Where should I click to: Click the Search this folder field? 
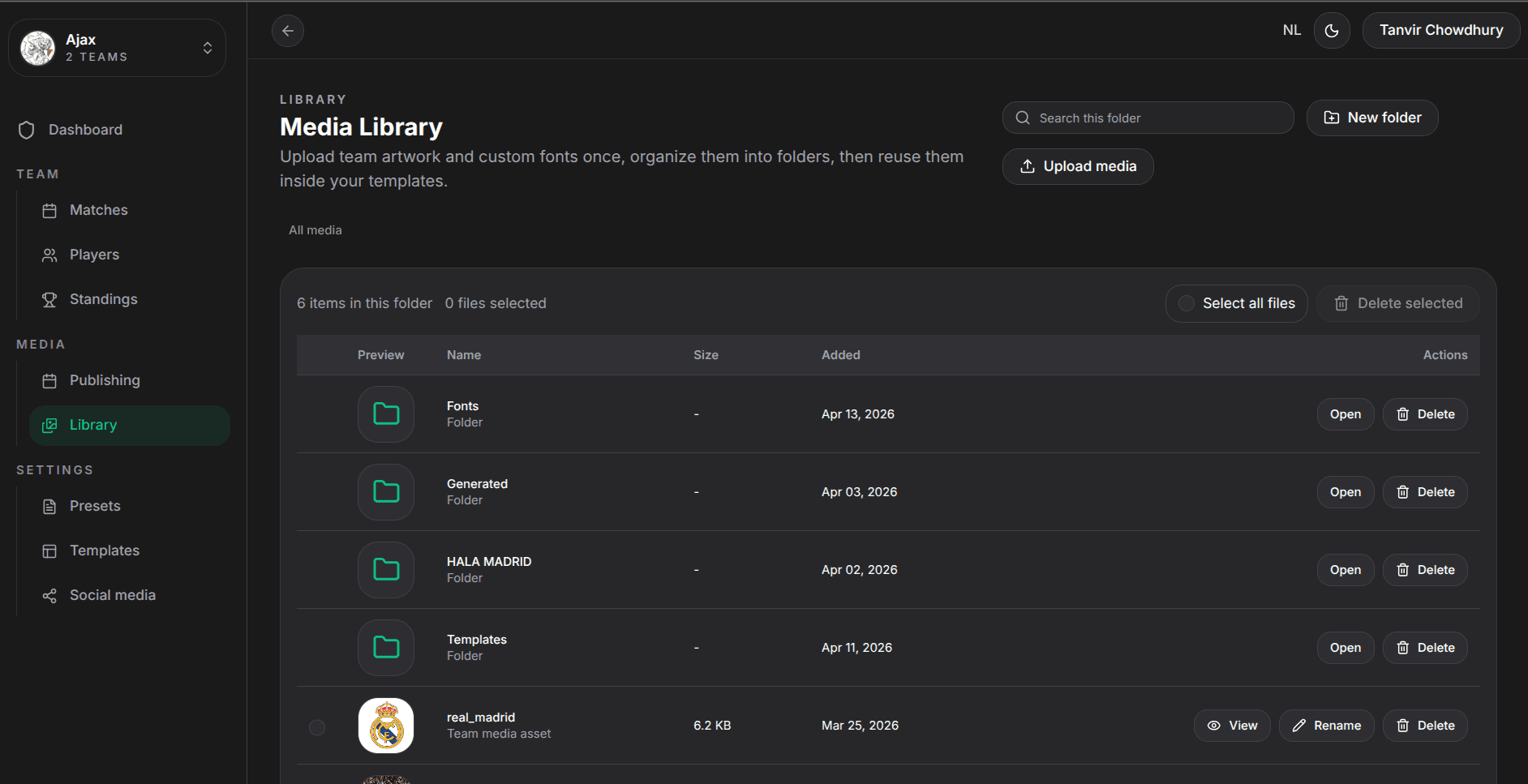pos(1148,118)
